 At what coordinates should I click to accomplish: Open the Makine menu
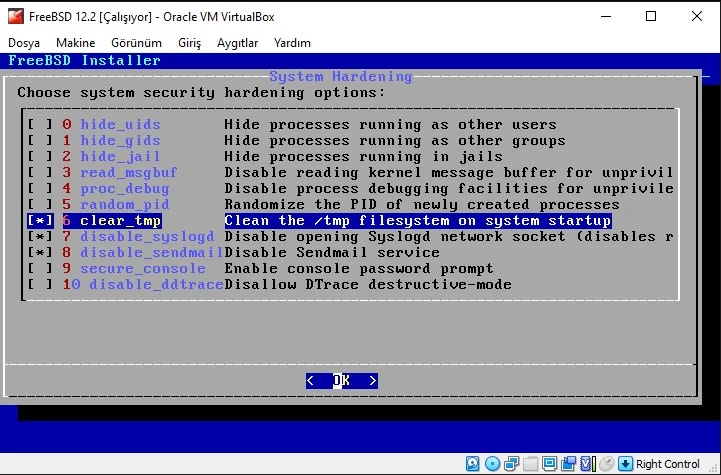[x=75, y=43]
